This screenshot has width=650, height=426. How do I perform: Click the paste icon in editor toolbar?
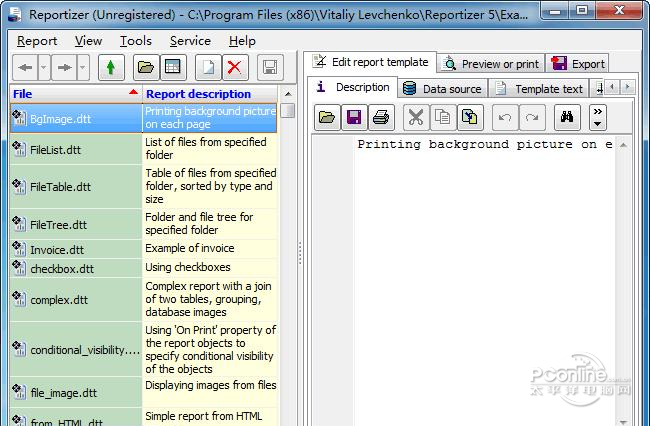(x=468, y=118)
